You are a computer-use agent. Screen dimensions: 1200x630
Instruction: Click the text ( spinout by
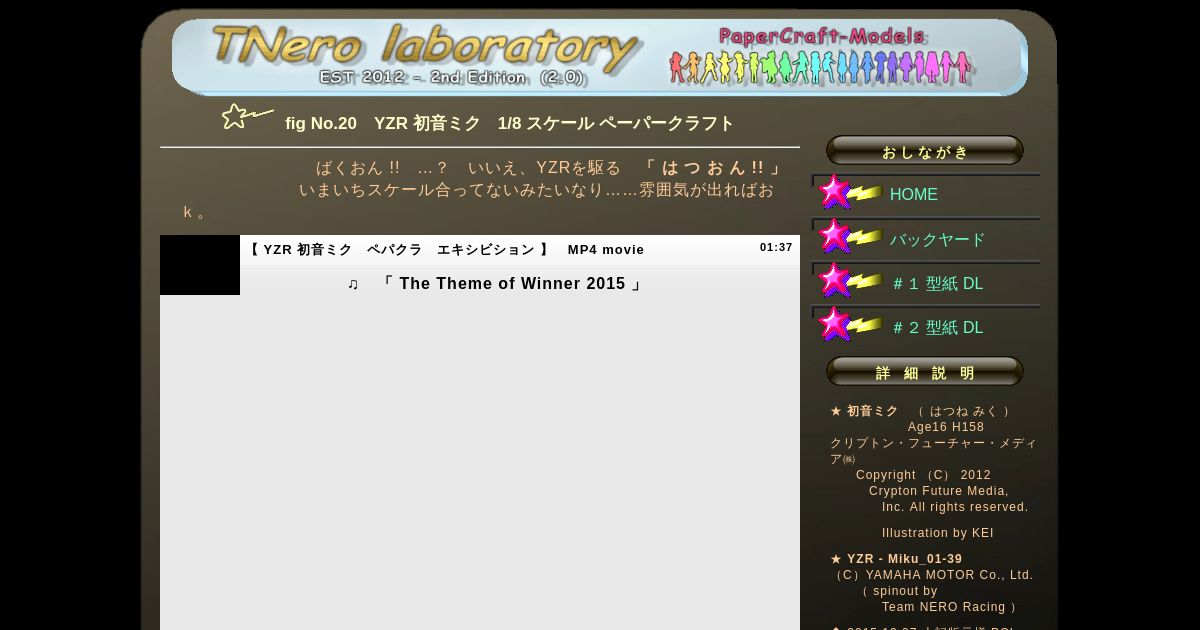[900, 591]
